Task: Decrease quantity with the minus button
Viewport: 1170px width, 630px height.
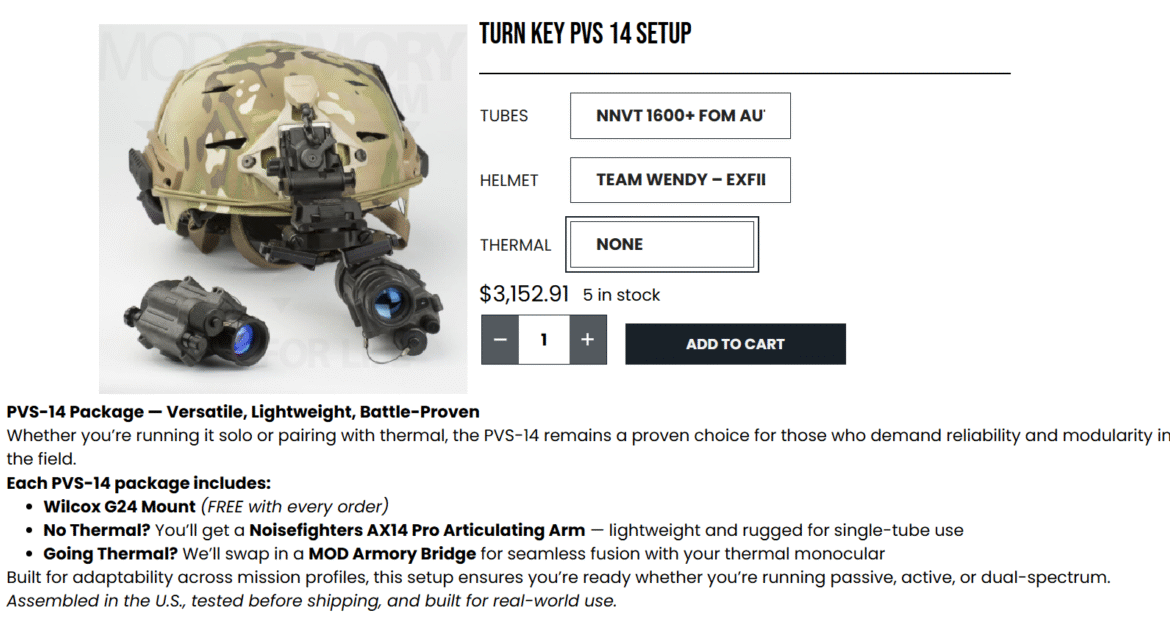Action: (500, 340)
